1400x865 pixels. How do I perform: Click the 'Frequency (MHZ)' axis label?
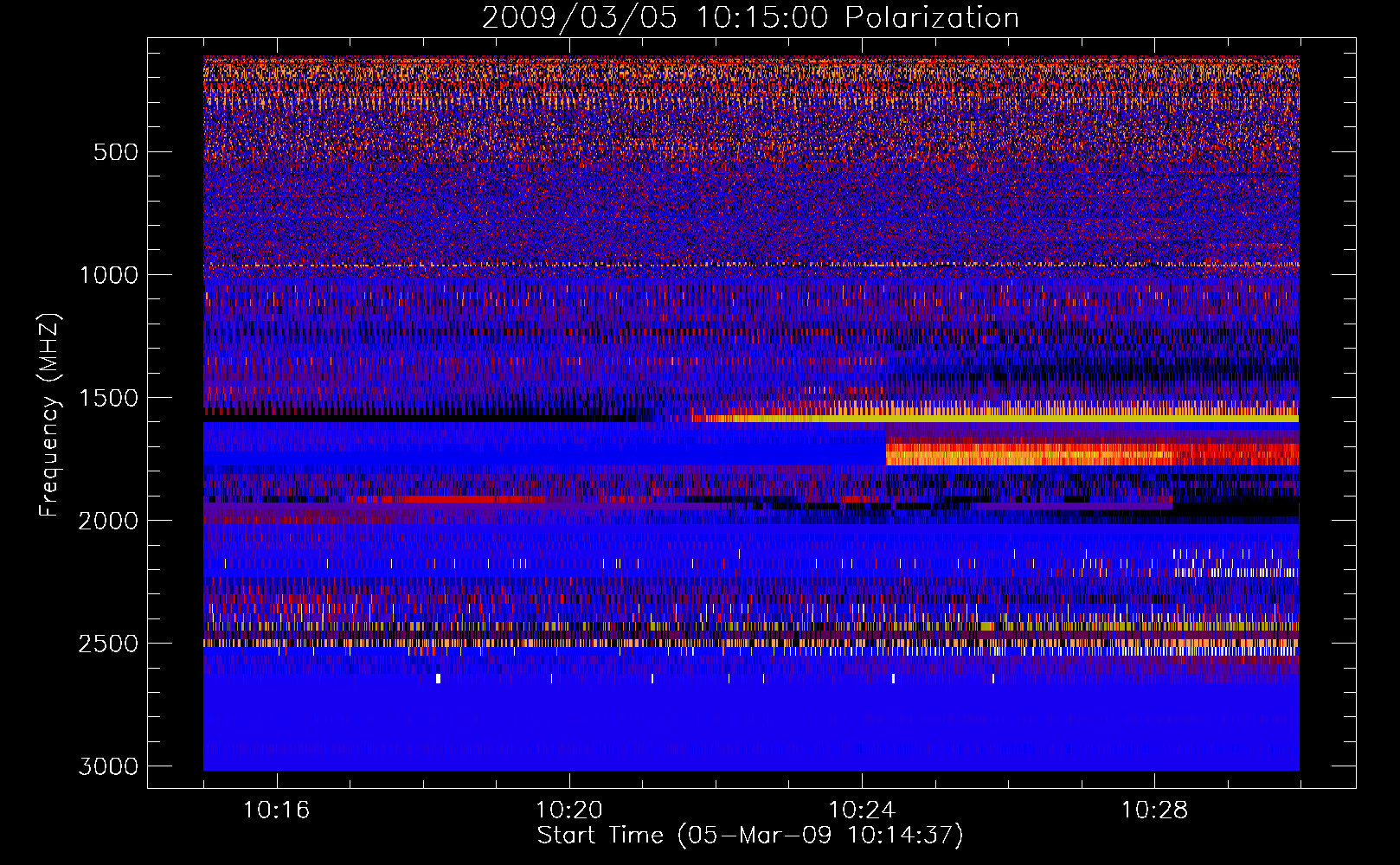pos(49,415)
